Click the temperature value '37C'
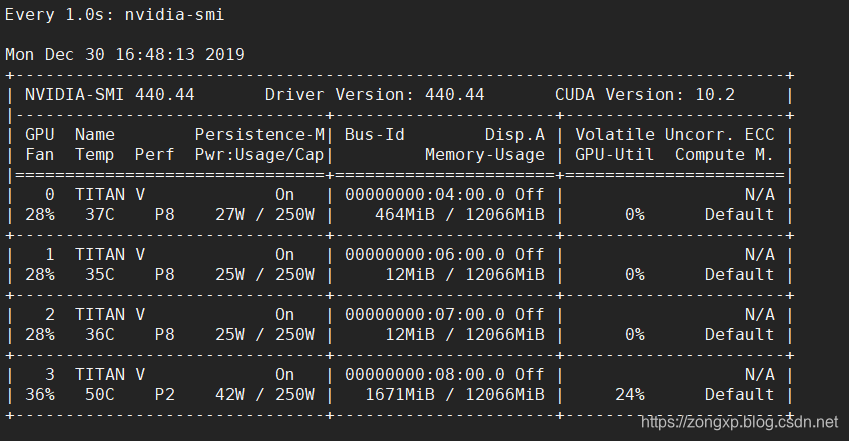The width and height of the screenshot is (849, 441). point(100,215)
